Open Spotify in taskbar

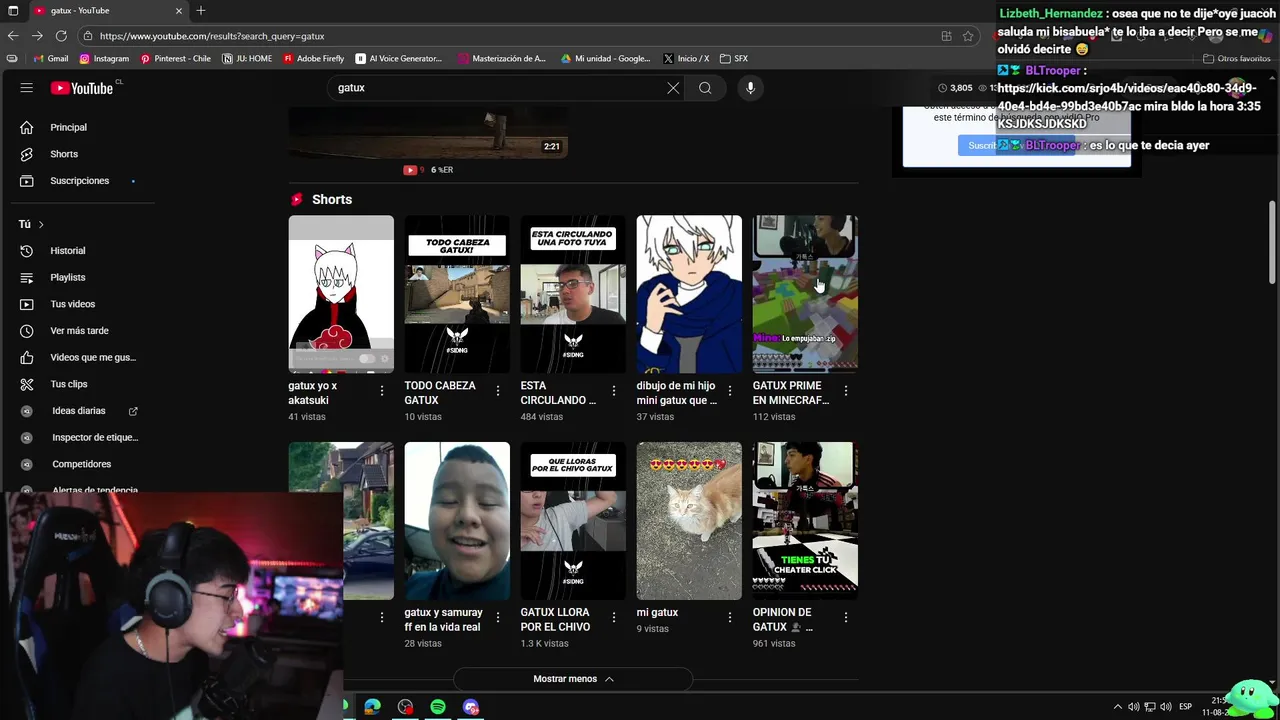click(x=438, y=707)
